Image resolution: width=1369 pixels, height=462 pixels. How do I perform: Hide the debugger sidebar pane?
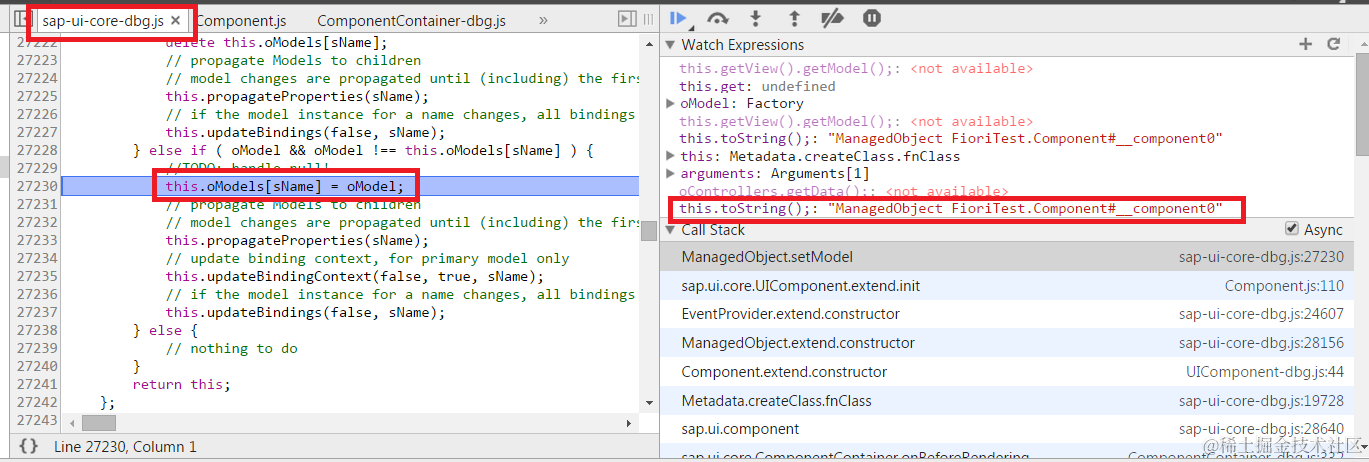tap(627, 19)
